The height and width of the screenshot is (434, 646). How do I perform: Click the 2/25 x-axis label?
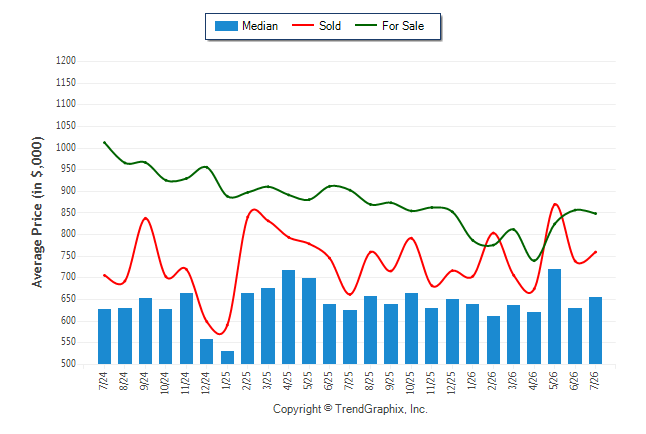[247, 381]
